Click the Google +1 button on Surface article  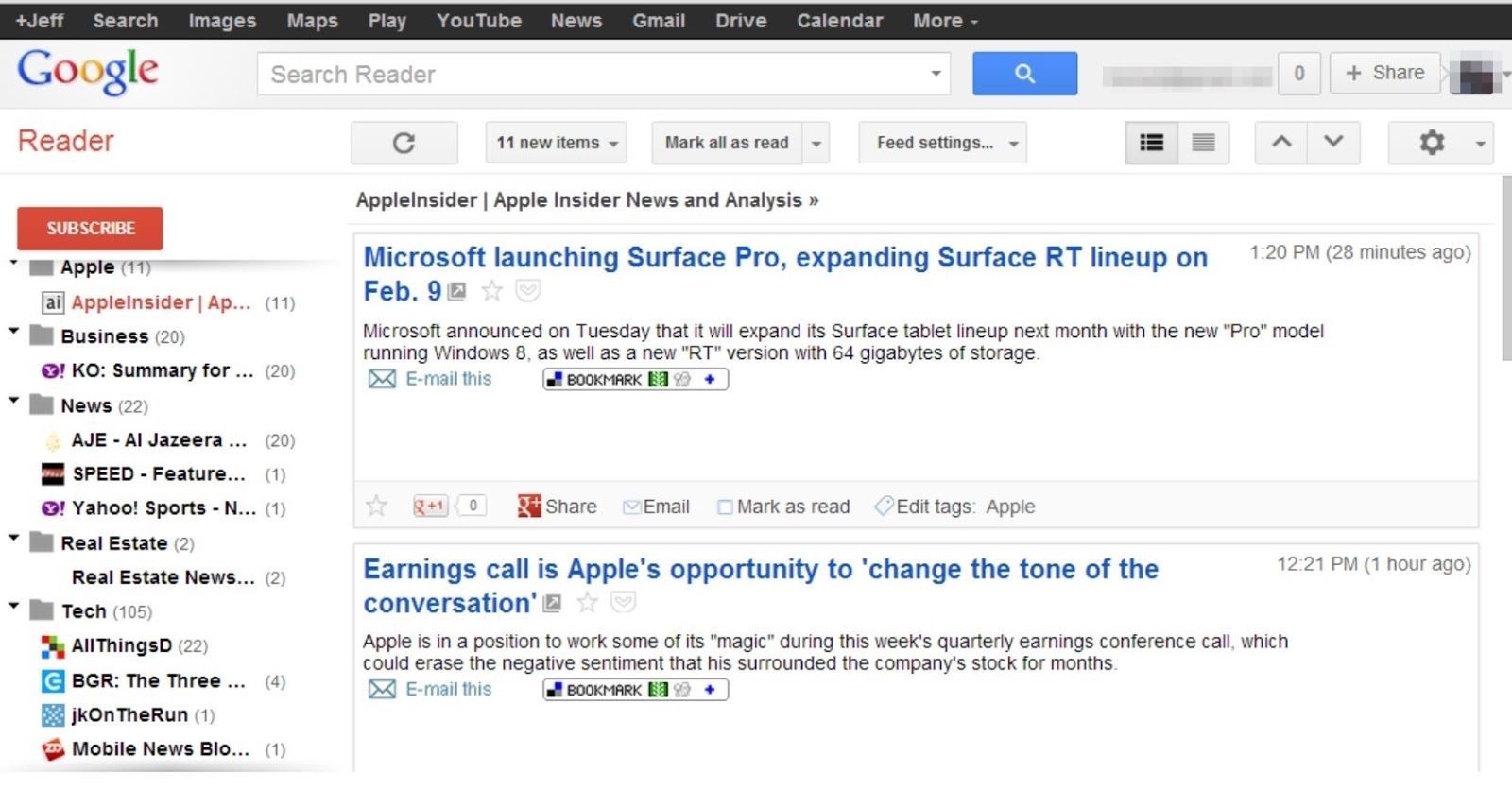pyautogui.click(x=430, y=507)
